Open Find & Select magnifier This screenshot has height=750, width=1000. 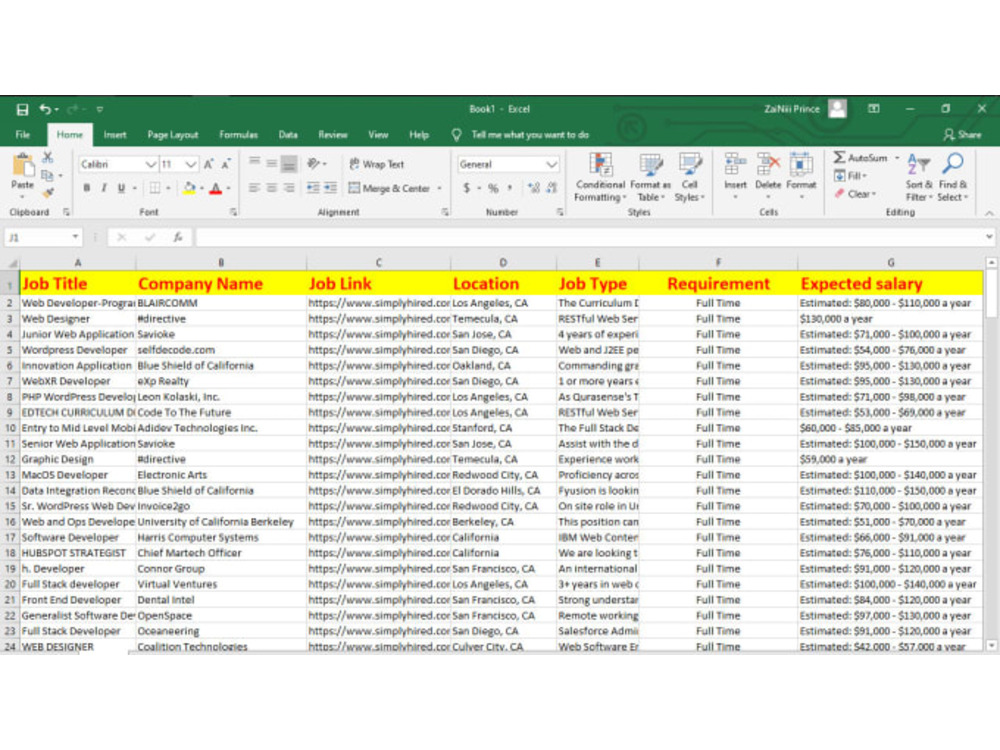pyautogui.click(x=953, y=178)
